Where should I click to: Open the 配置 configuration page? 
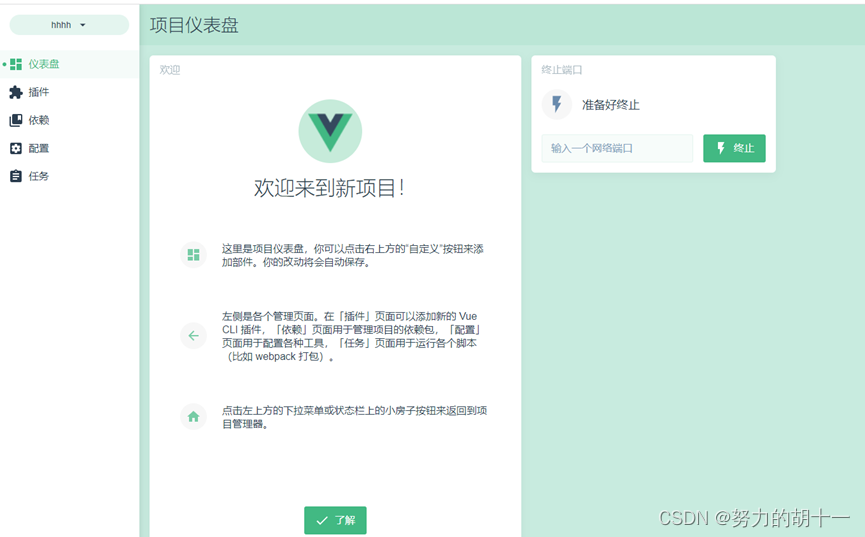click(x=69, y=148)
